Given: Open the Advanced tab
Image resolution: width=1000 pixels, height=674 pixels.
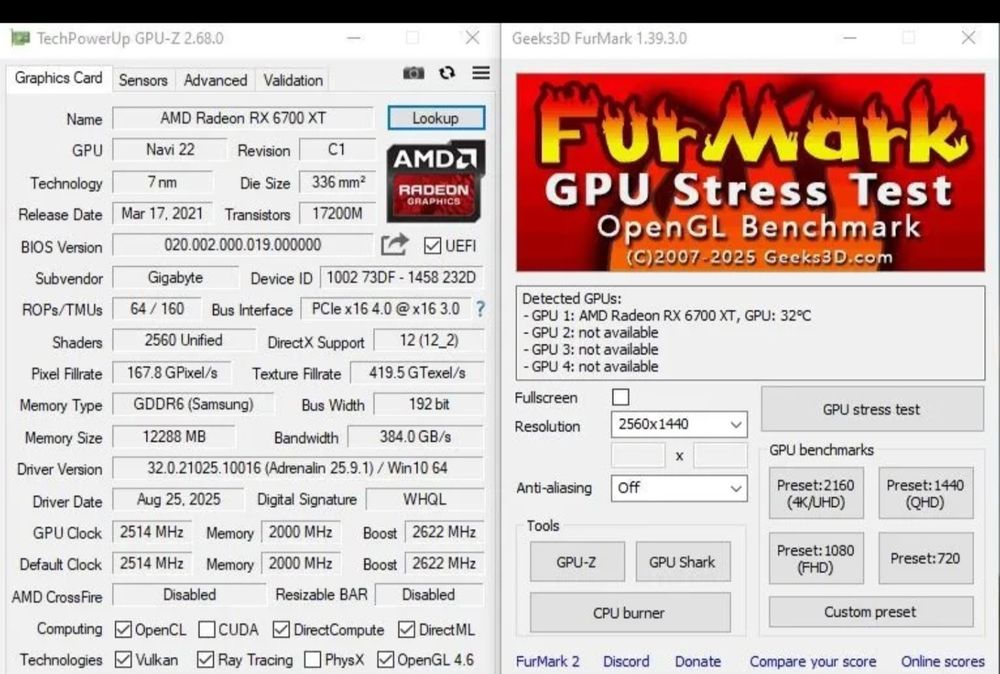Looking at the screenshot, I should (216, 80).
